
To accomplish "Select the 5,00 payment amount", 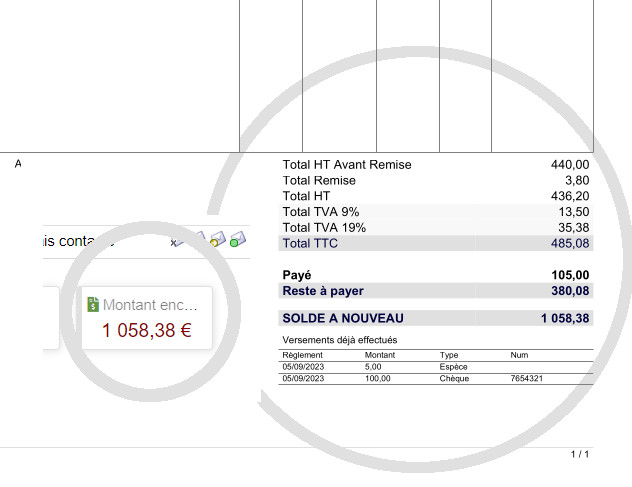I will 373,367.
